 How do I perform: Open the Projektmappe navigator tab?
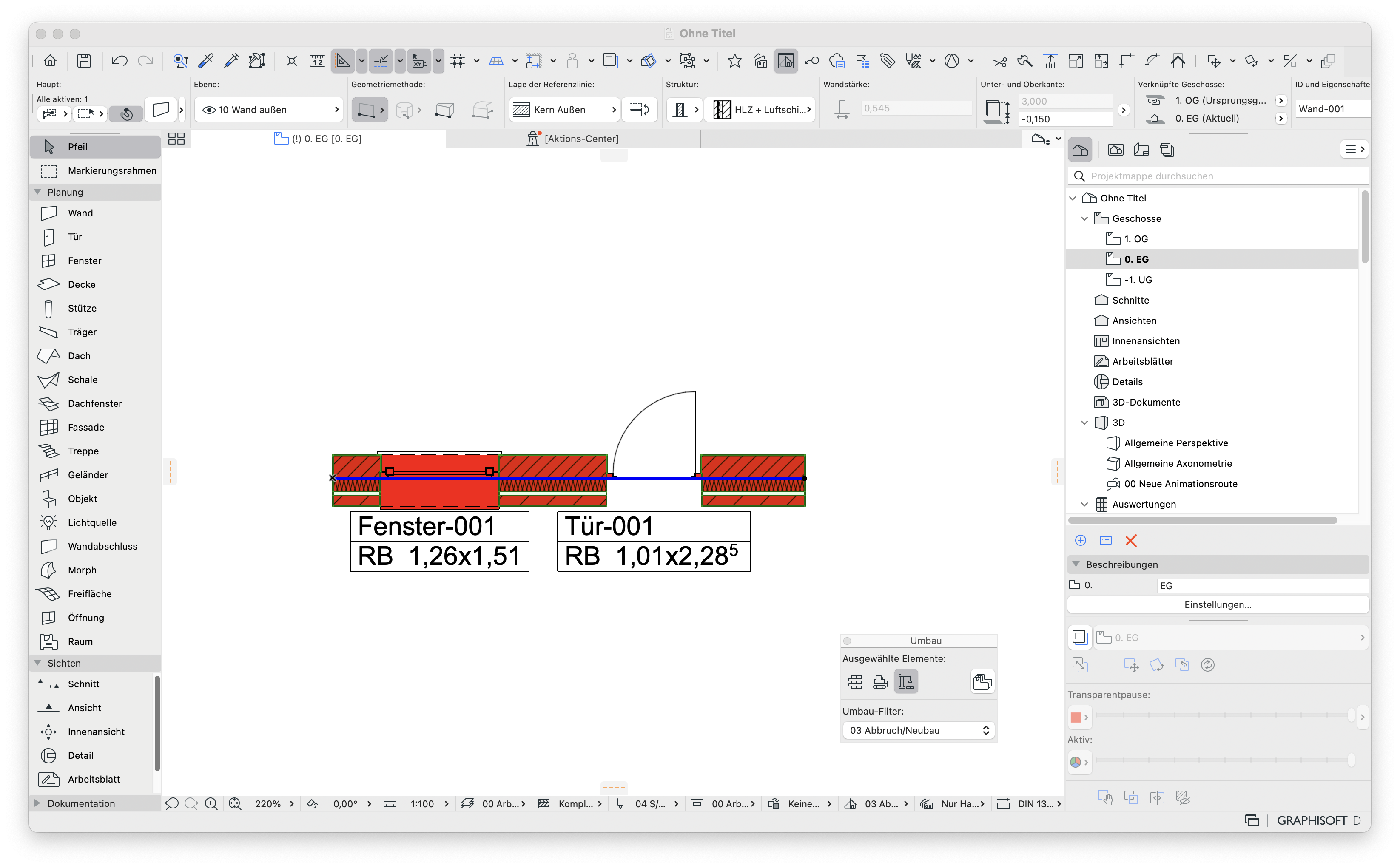[1080, 150]
